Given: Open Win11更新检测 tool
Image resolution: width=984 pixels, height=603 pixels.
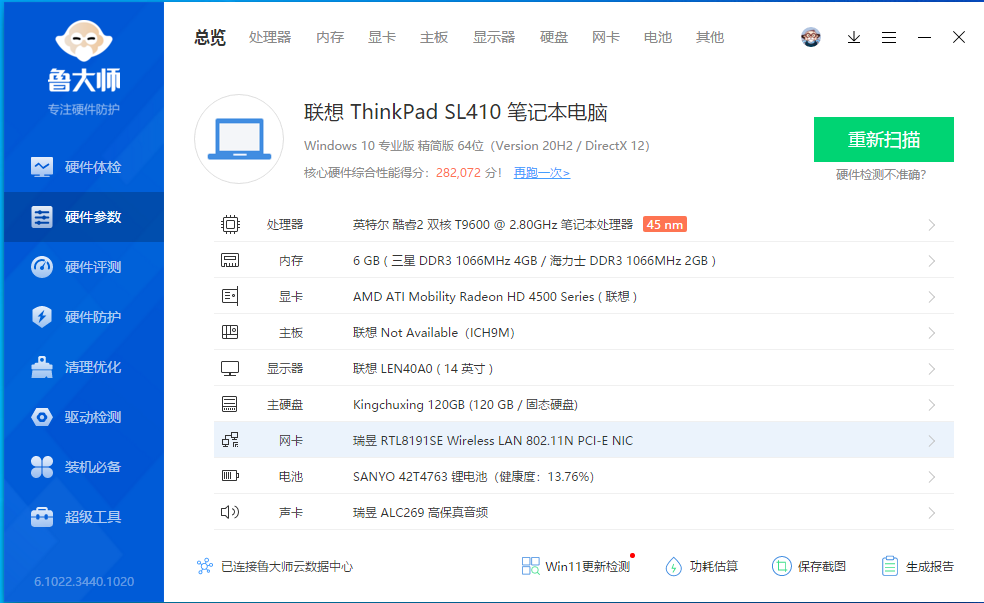Looking at the screenshot, I should (575, 566).
